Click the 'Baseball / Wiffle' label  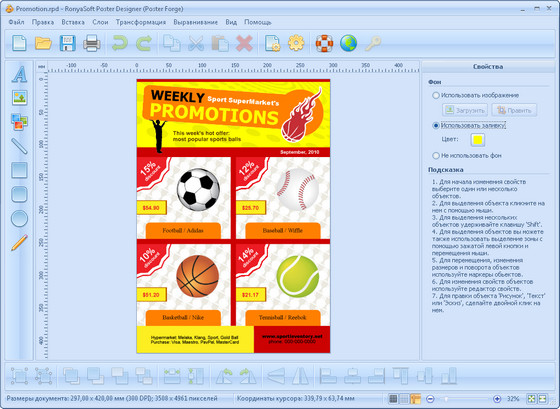pos(283,231)
